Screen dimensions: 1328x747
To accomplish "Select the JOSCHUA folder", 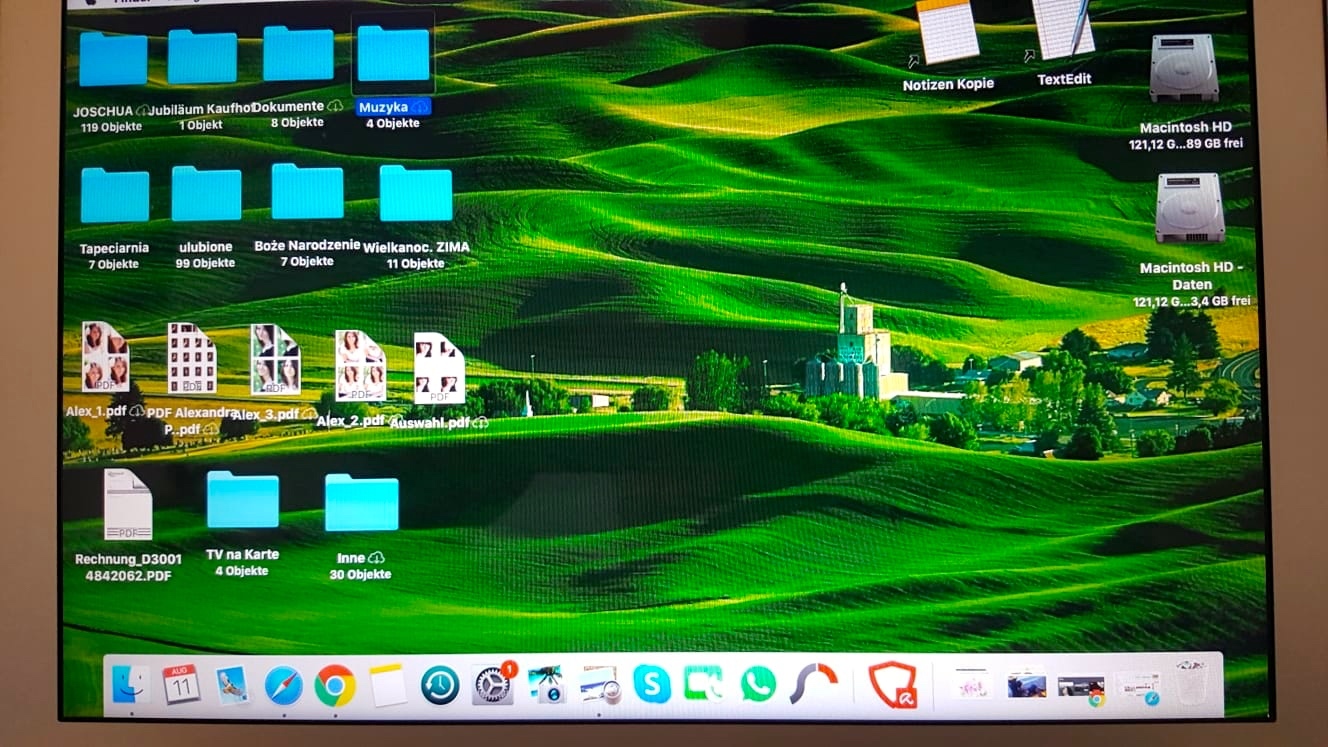I will pyautogui.click(x=113, y=59).
